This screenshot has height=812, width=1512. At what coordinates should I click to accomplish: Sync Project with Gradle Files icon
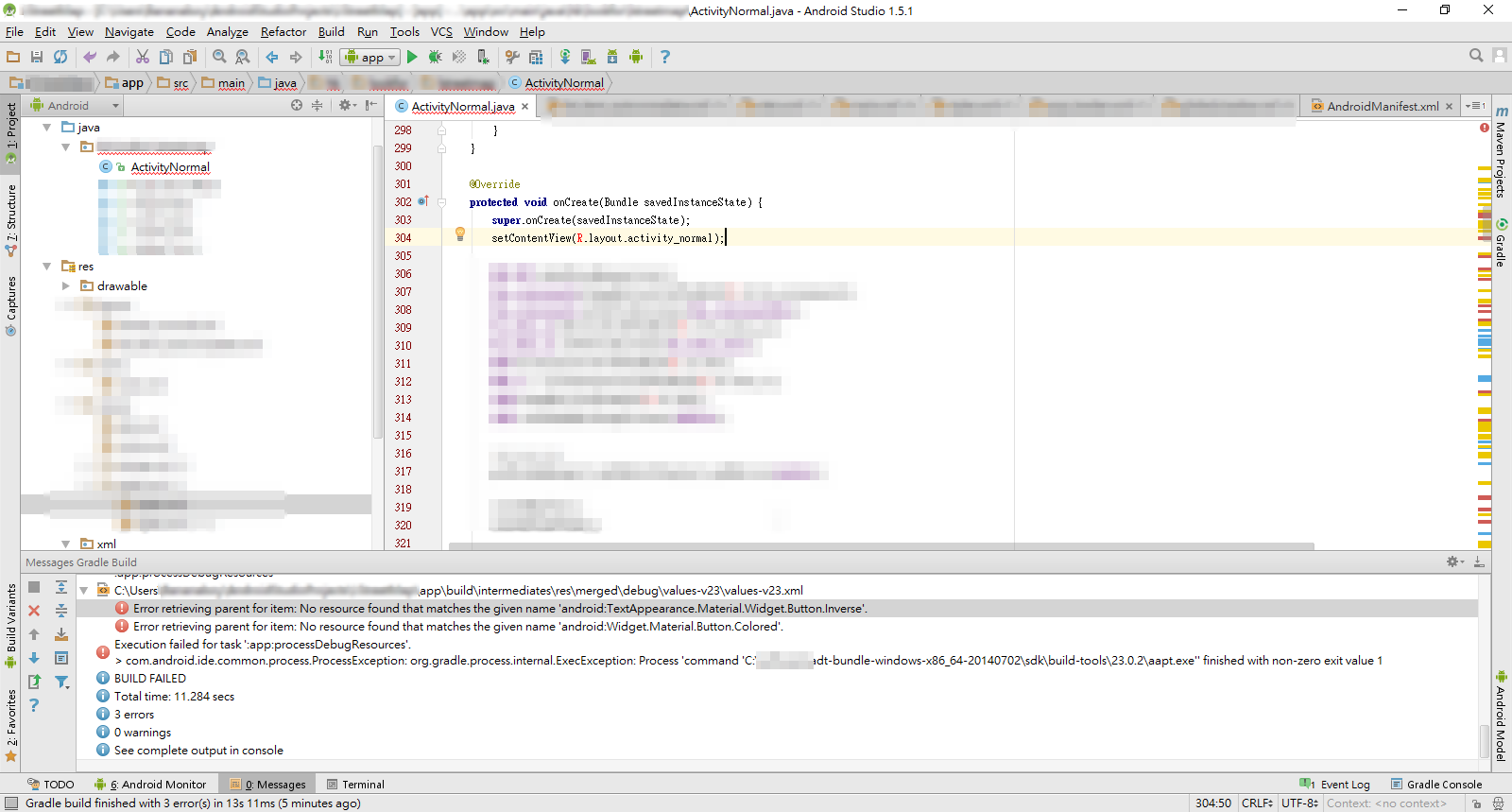coord(565,57)
